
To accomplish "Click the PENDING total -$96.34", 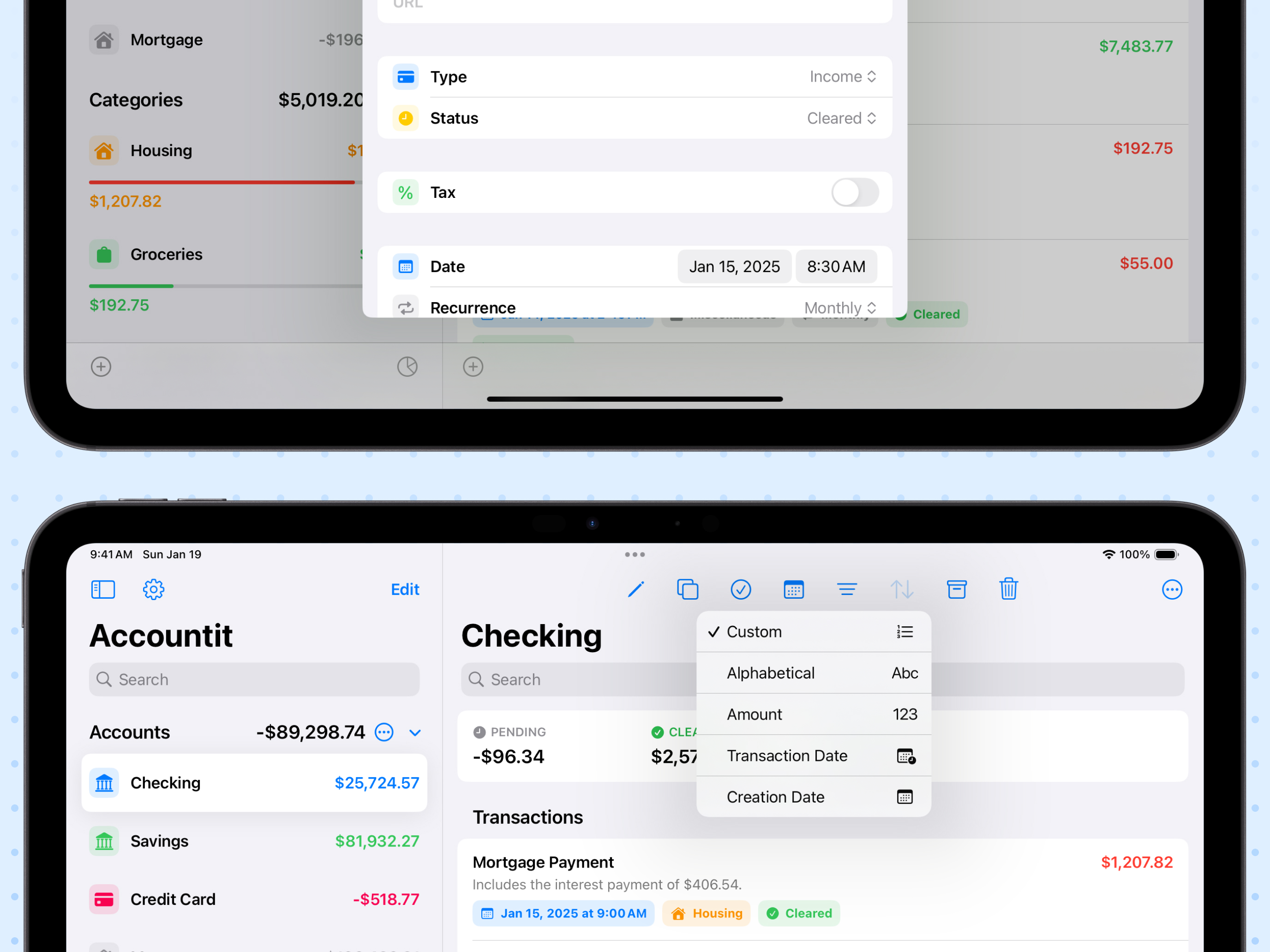I will tap(508, 756).
